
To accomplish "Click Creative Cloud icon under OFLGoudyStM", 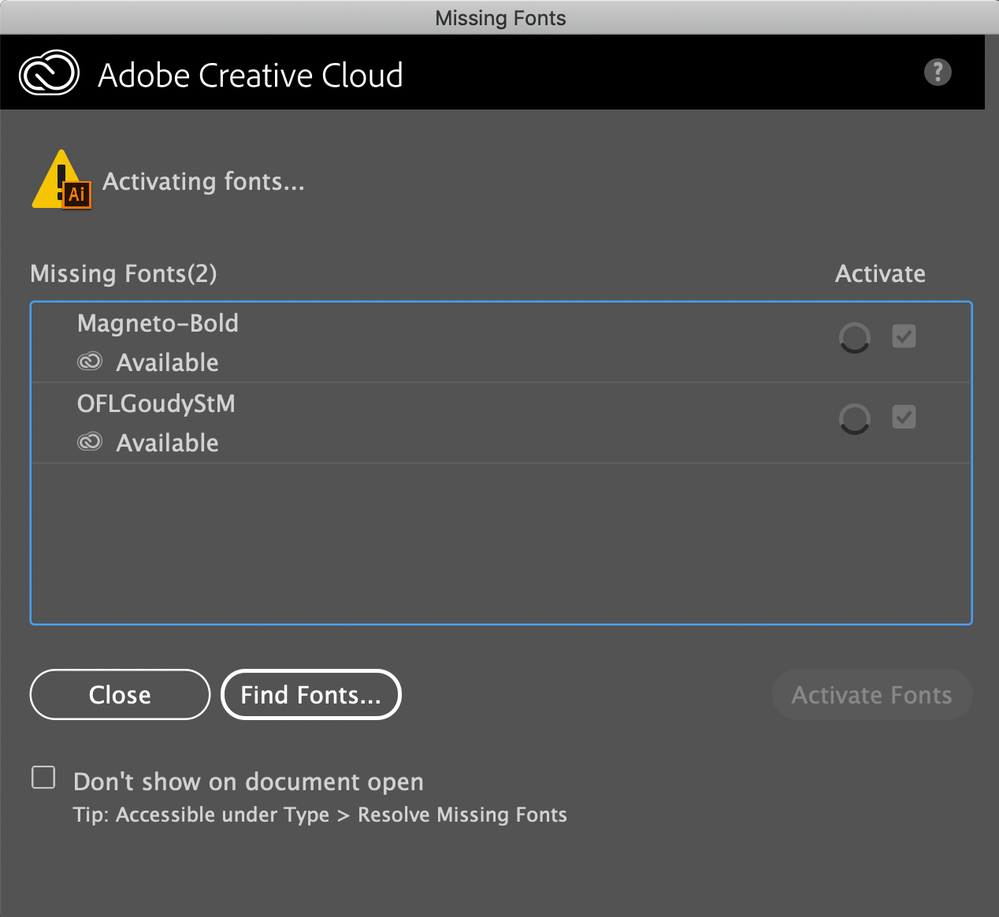I will coord(90,442).
